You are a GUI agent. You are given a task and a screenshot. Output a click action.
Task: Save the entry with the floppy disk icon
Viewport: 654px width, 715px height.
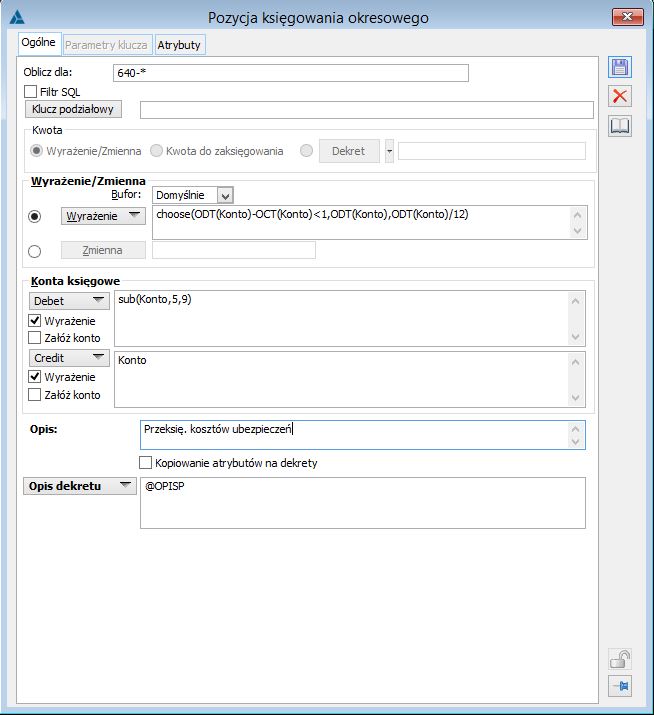pyautogui.click(x=620, y=67)
